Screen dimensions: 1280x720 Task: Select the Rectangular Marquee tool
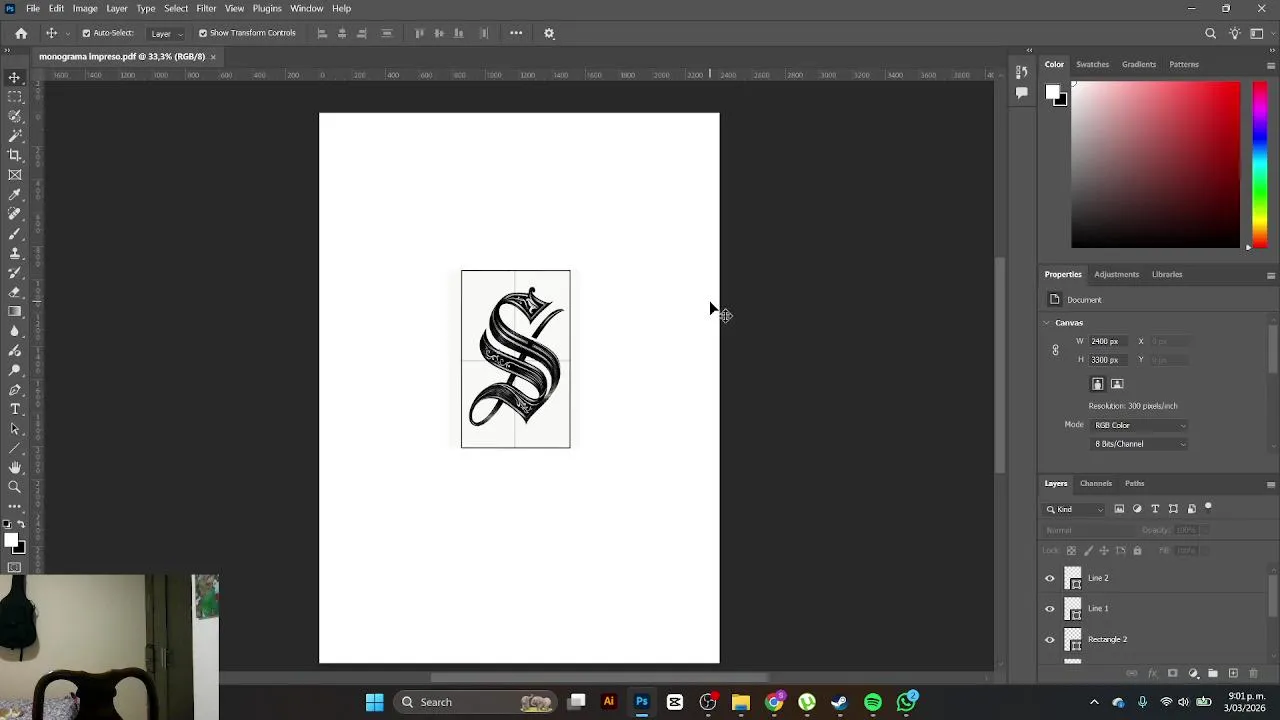[x=15, y=96]
